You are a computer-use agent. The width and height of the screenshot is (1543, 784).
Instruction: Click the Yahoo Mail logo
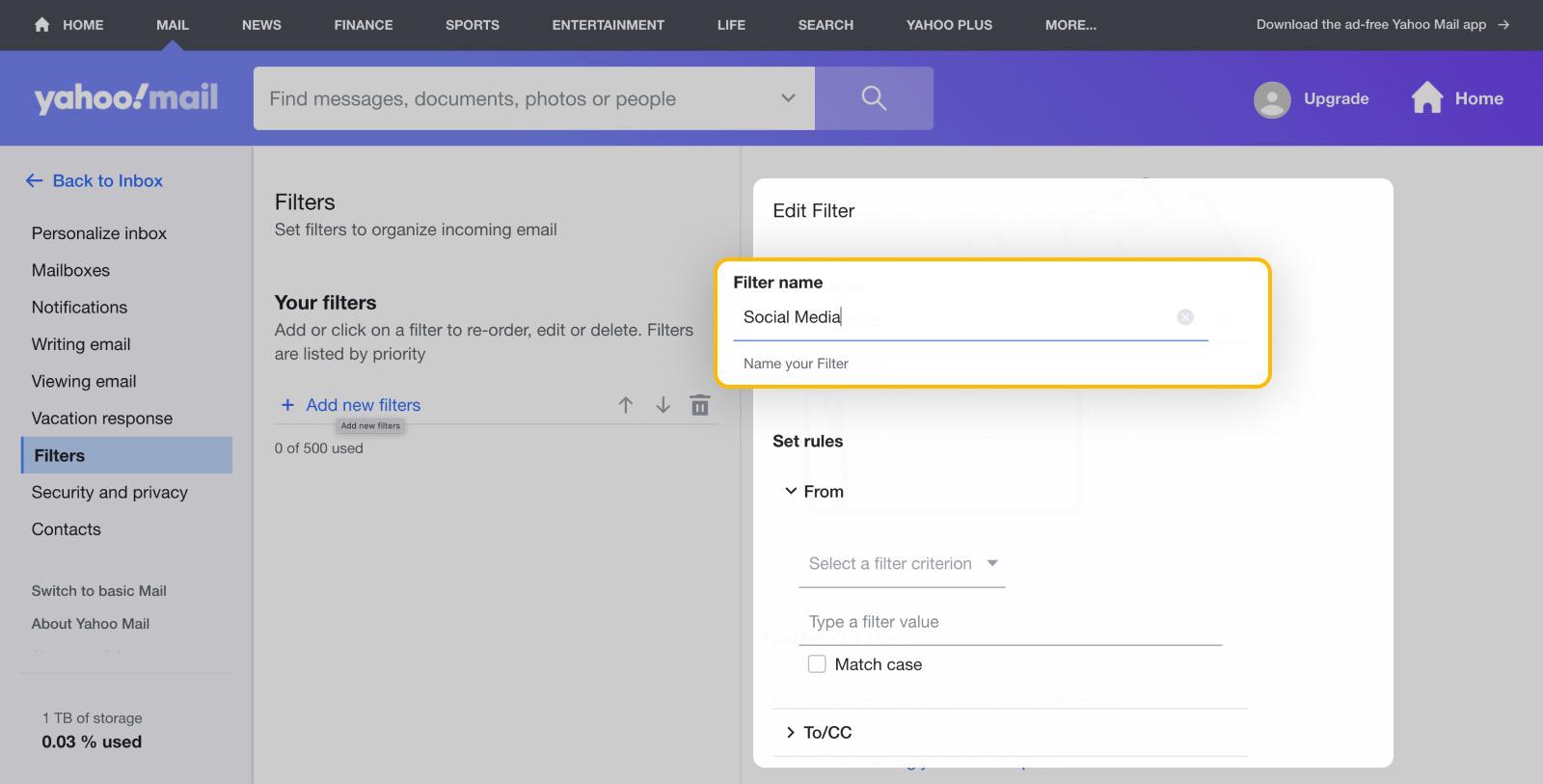[126, 98]
